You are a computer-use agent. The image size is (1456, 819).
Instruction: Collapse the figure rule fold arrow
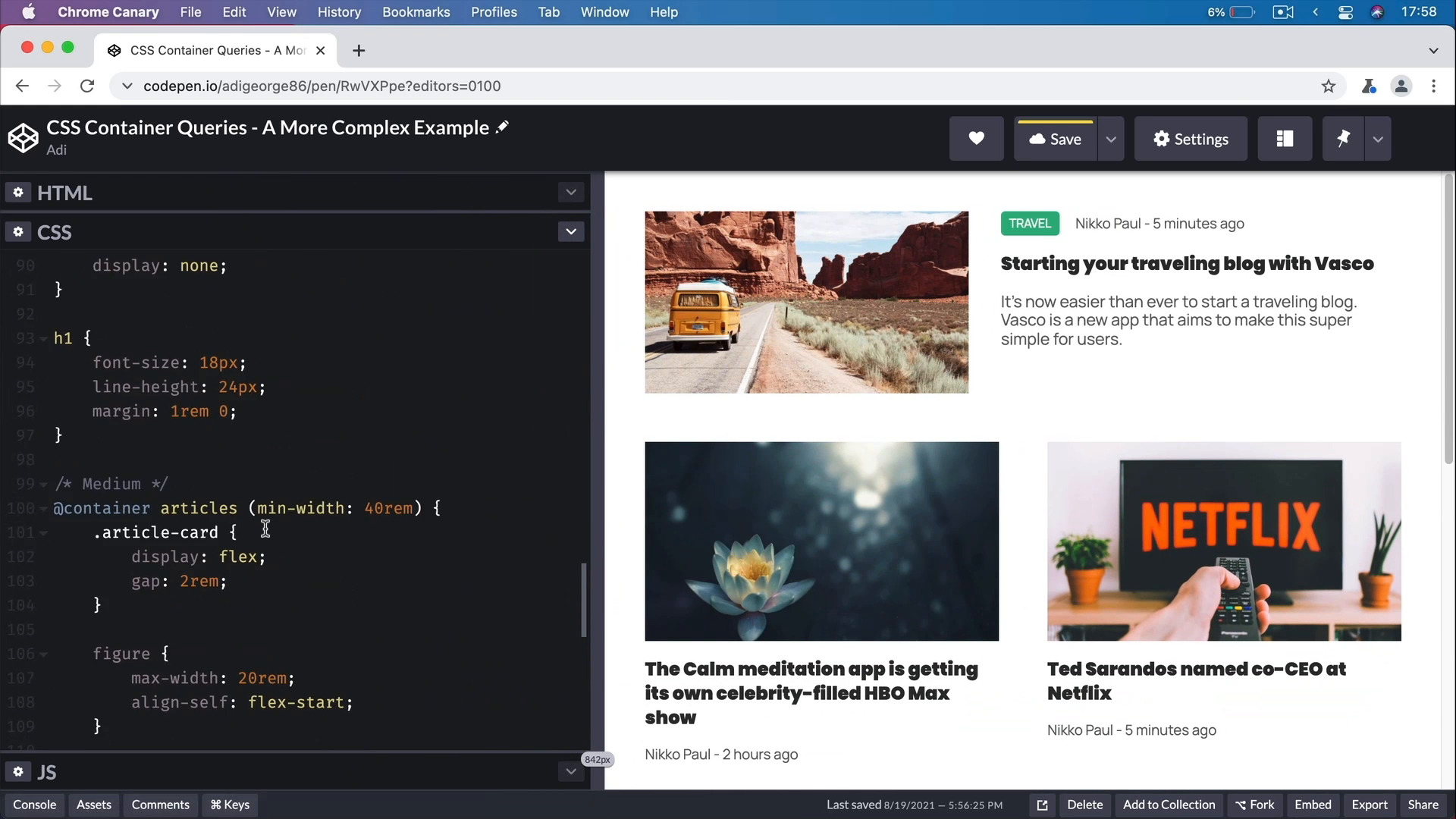(43, 654)
